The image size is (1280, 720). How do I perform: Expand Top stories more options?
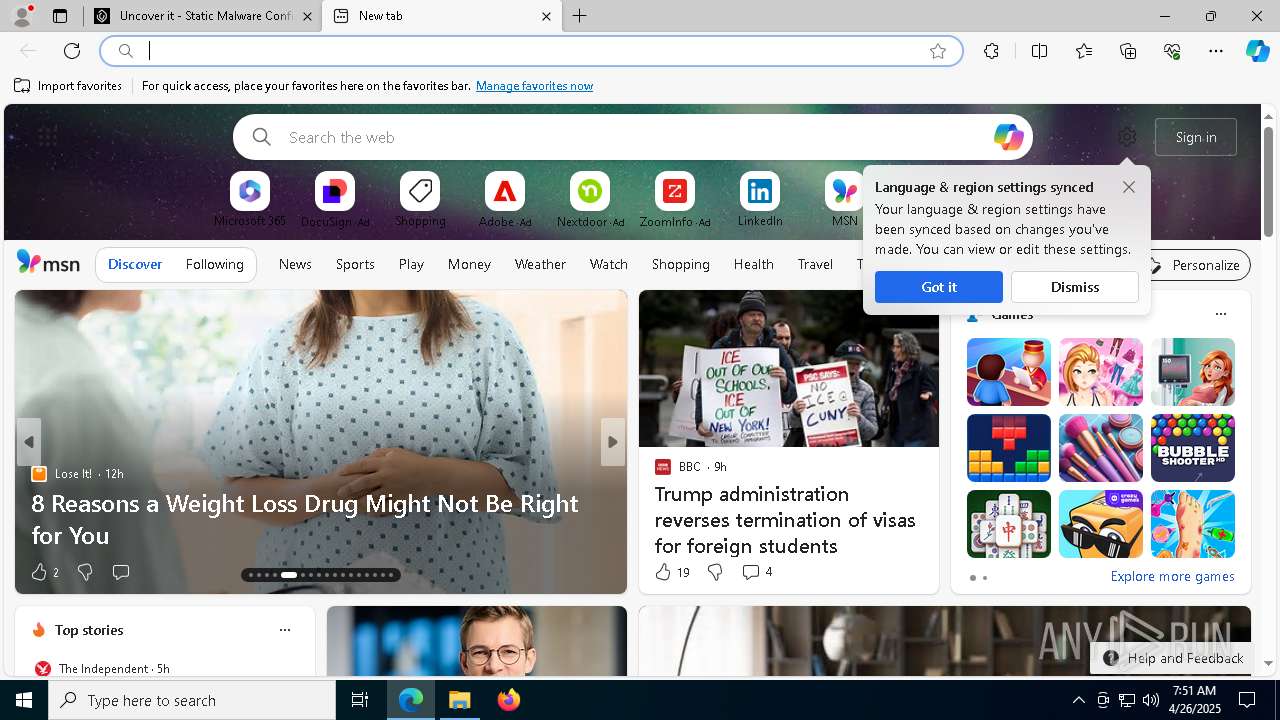[285, 630]
